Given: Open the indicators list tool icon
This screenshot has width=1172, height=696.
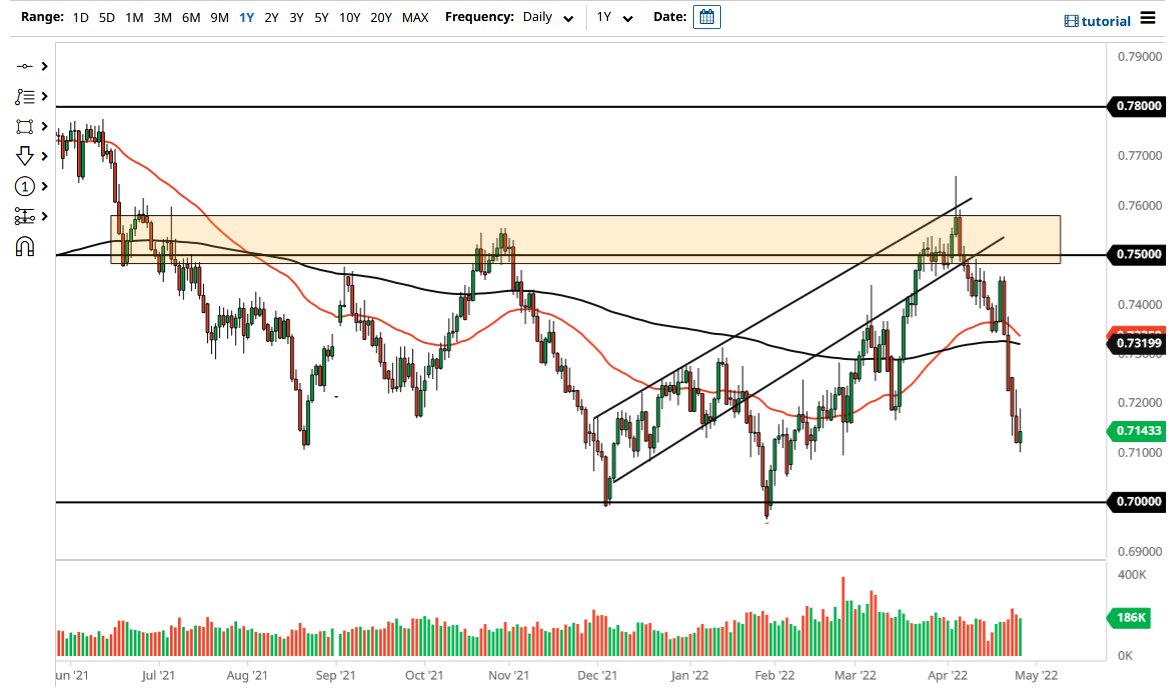Looking at the screenshot, I should coord(22,95).
